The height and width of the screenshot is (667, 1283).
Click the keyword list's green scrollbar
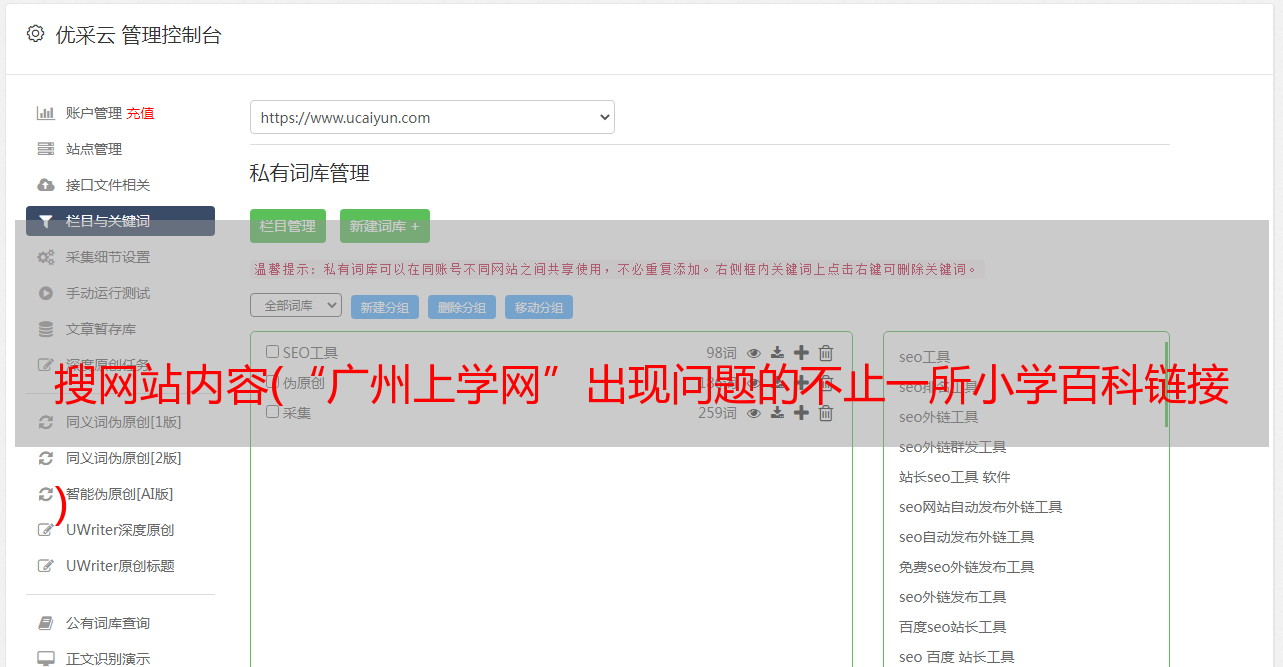1166,384
